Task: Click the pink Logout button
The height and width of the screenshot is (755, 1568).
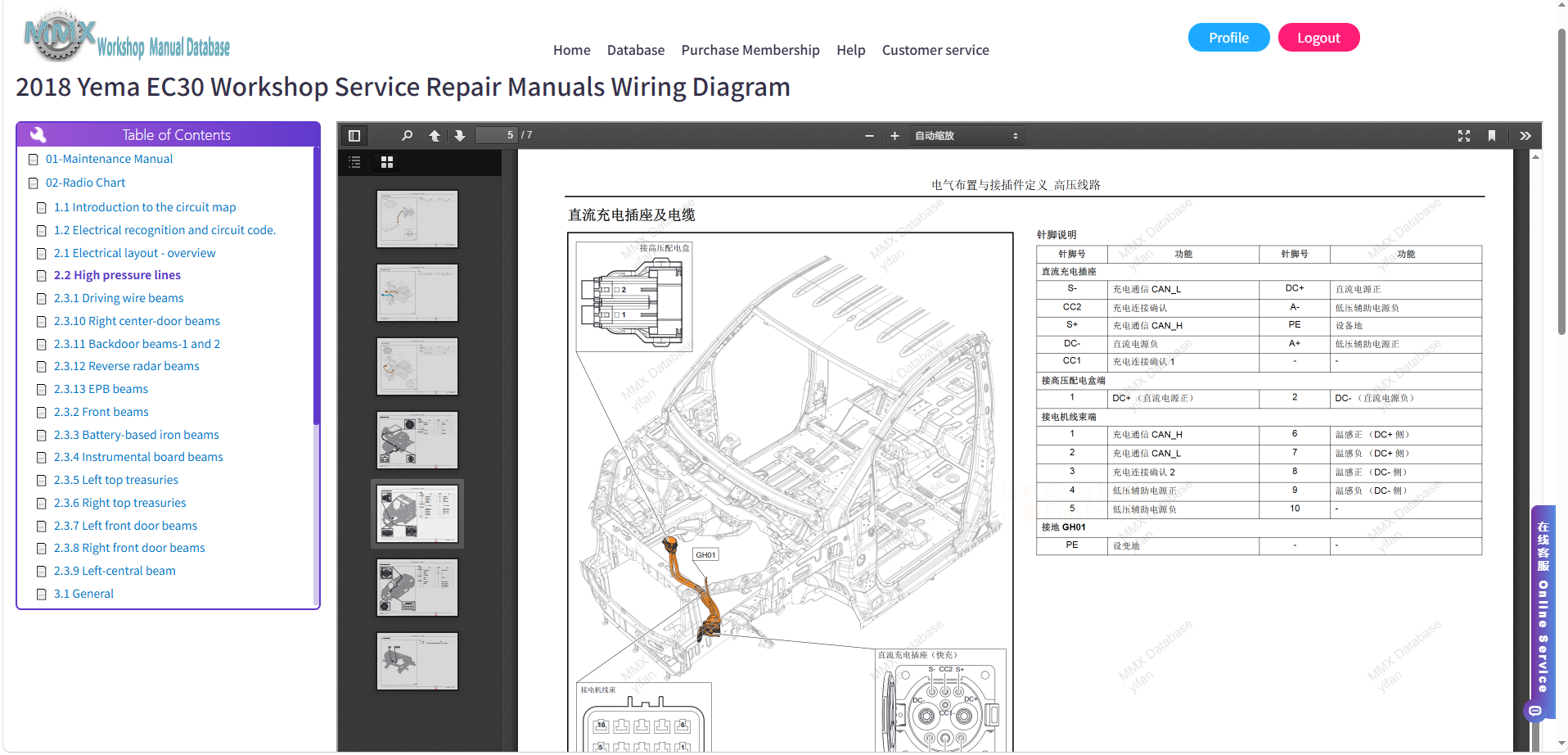Action: tap(1318, 38)
